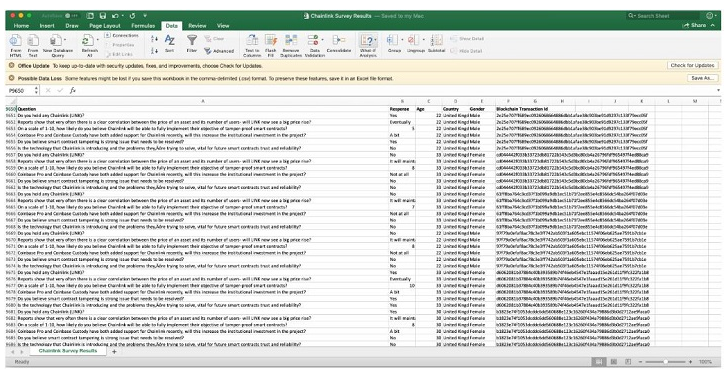The height and width of the screenshot is (369, 727).
Task: Select the Chainlink Survey Results sheet tab
Action: pos(68,351)
